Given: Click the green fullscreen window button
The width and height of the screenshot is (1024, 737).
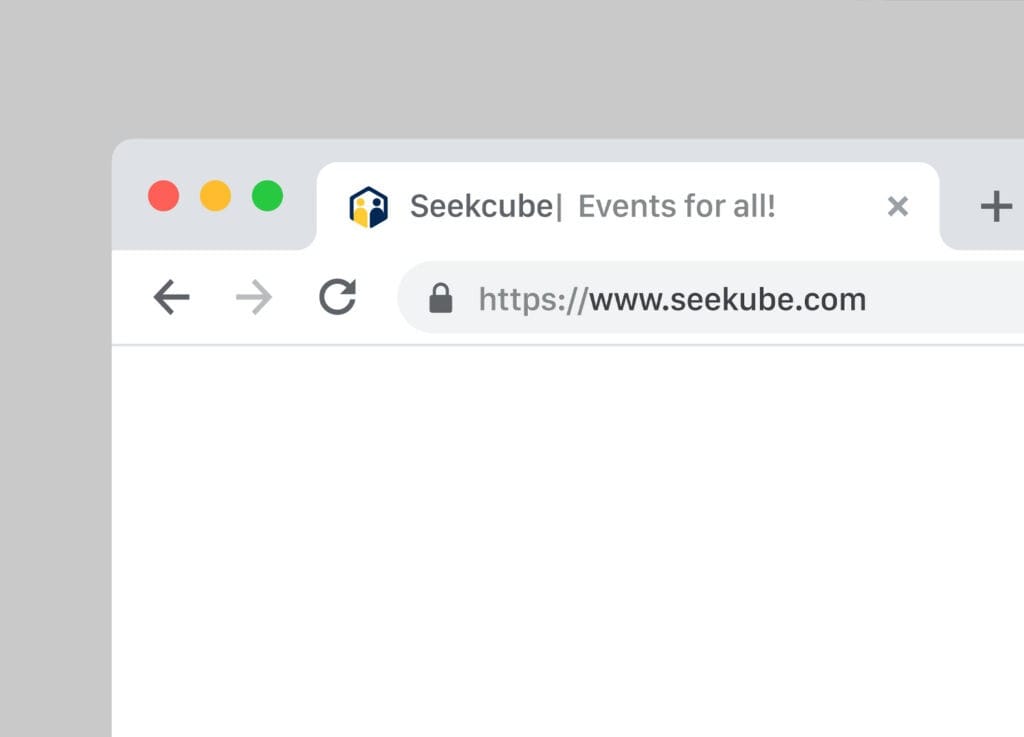Looking at the screenshot, I should tap(267, 195).
